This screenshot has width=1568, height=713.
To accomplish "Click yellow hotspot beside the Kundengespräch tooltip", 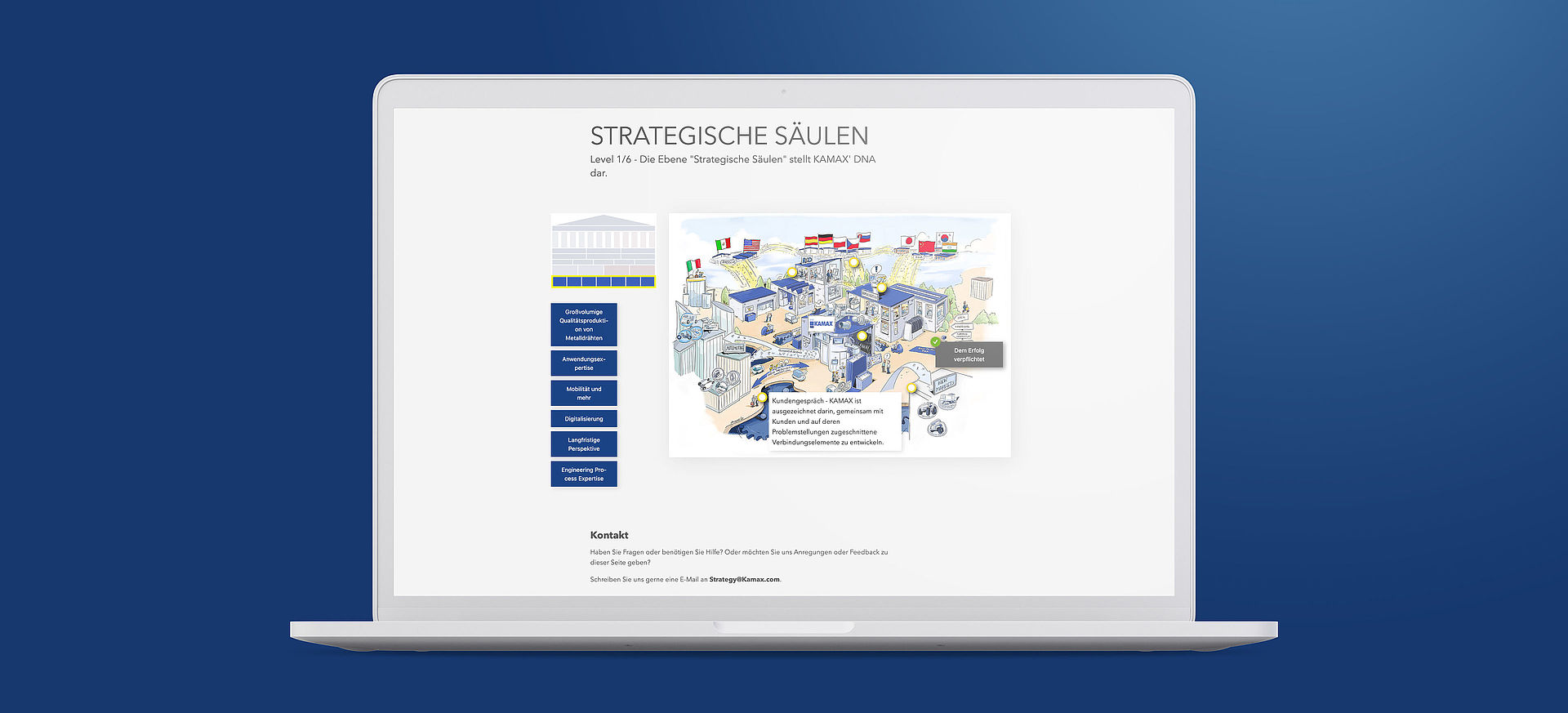I will coord(762,398).
